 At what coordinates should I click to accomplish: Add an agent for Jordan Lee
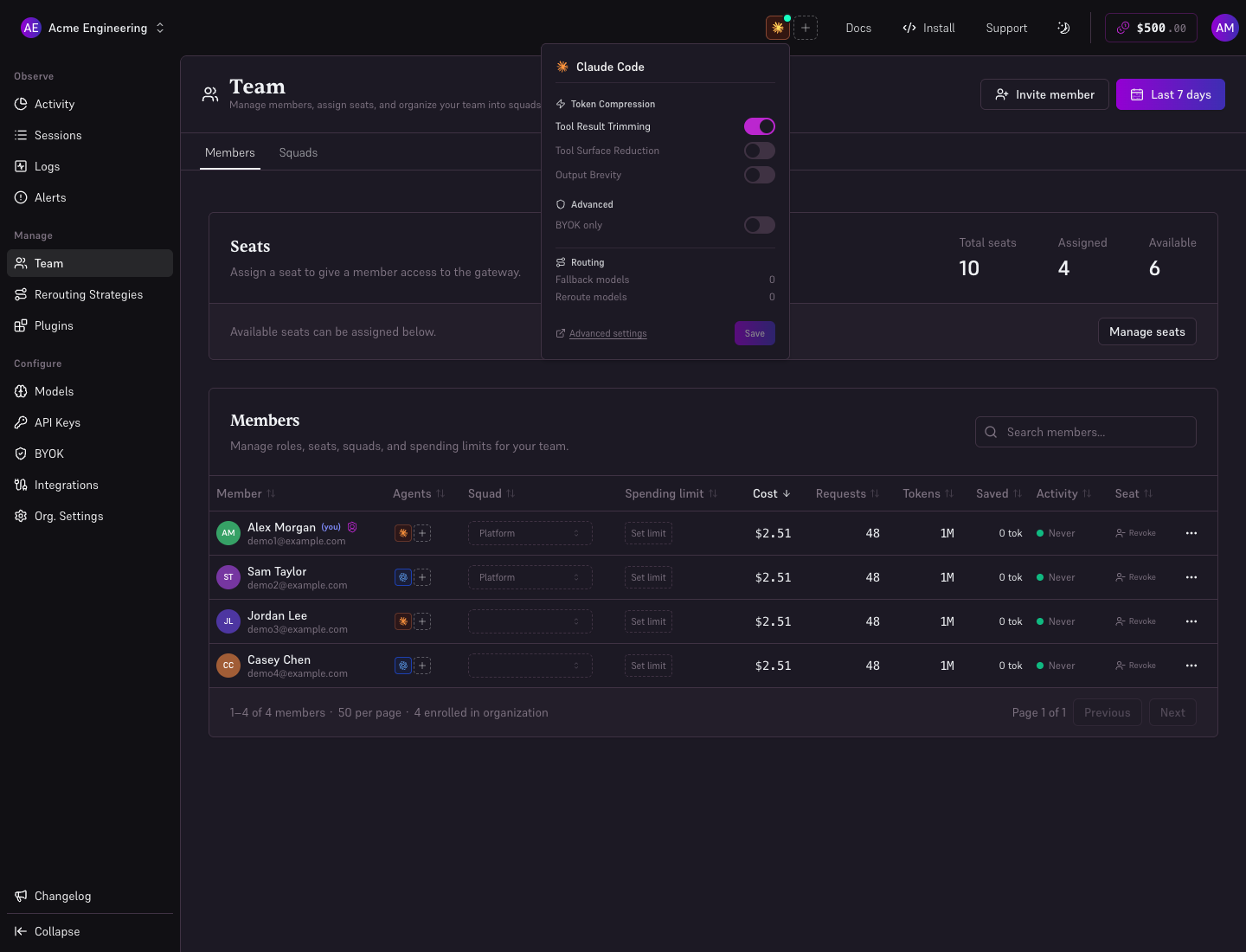(x=422, y=621)
